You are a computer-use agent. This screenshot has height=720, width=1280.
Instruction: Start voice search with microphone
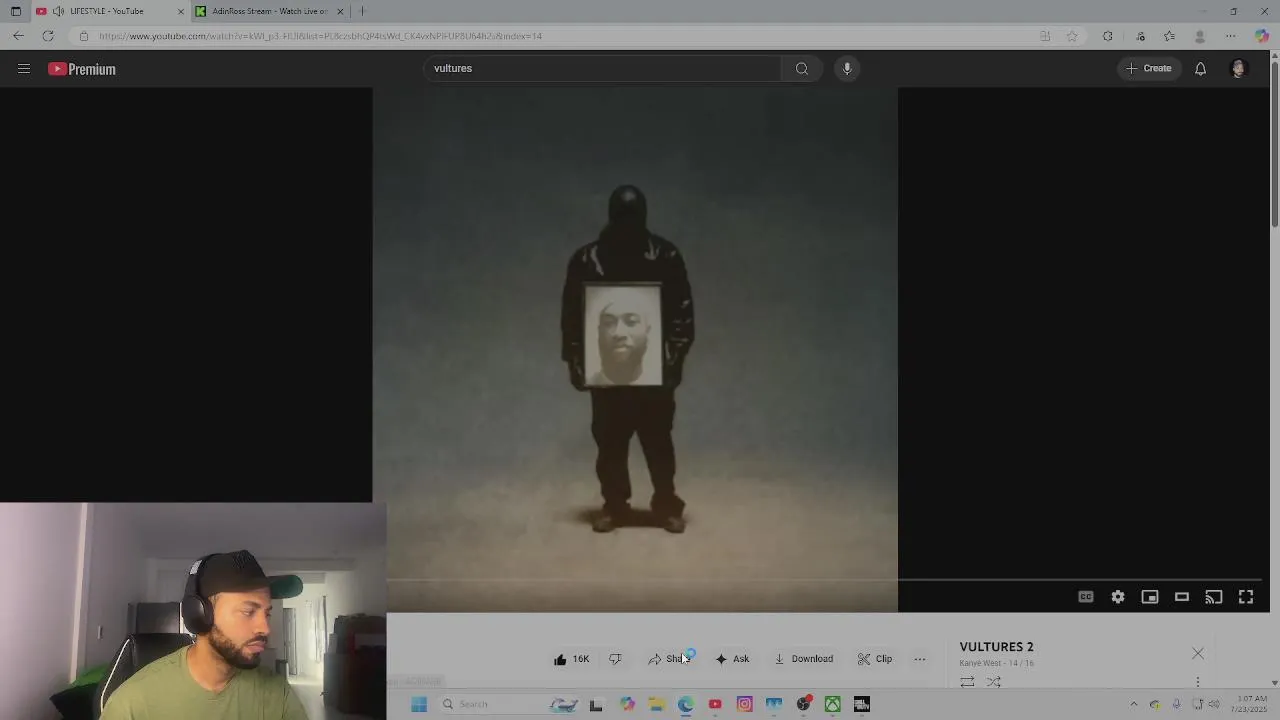click(847, 69)
